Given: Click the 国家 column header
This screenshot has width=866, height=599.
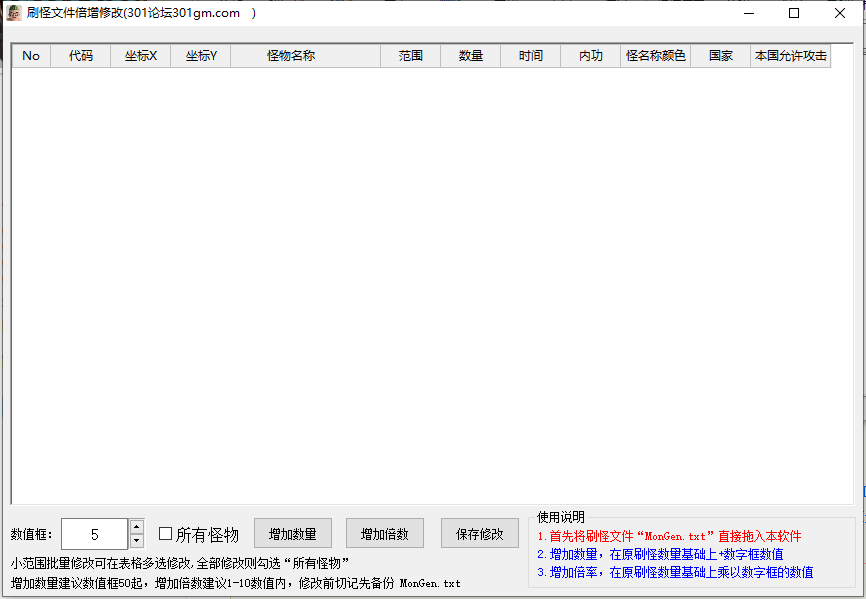Looking at the screenshot, I should 721,56.
